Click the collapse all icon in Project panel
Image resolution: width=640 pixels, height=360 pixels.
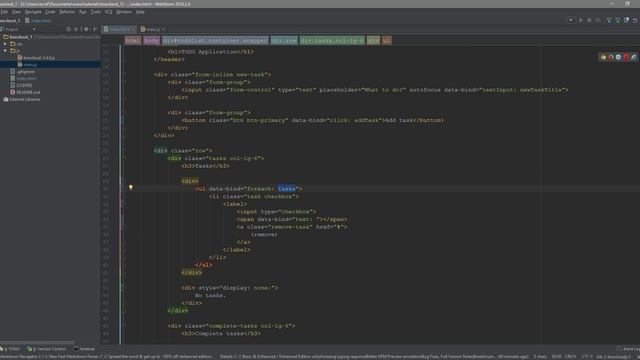pyautogui.click(x=76, y=29)
